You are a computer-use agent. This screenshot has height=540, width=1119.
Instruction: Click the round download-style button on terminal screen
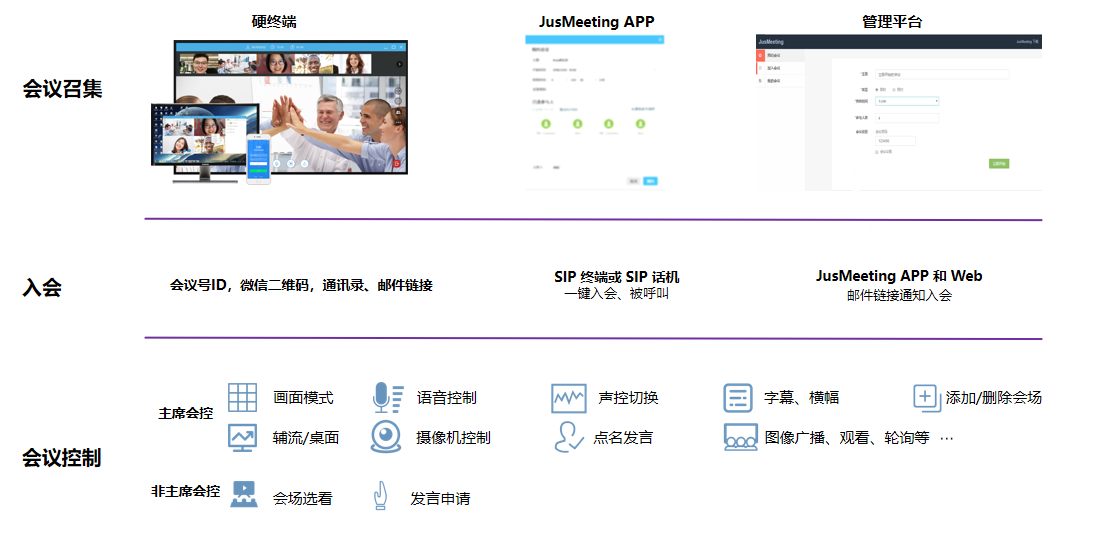click(304, 163)
